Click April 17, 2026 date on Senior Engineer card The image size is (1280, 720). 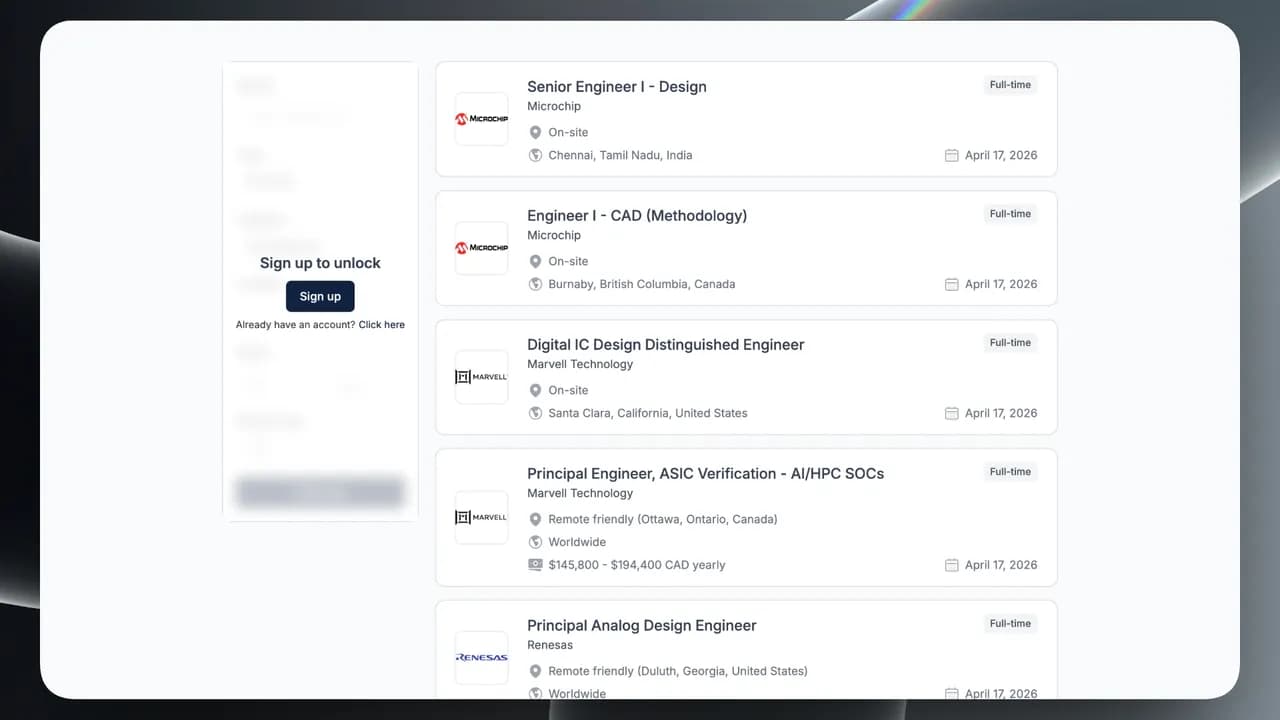pos(1001,155)
